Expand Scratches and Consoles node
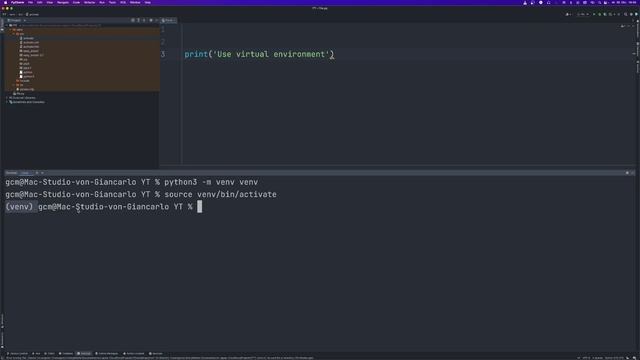 tap(7, 102)
